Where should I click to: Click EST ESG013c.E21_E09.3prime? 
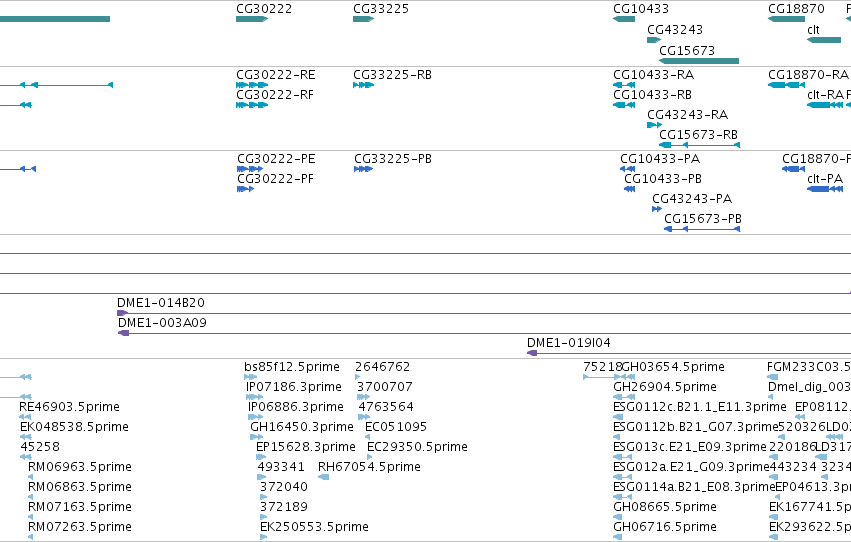(690, 447)
